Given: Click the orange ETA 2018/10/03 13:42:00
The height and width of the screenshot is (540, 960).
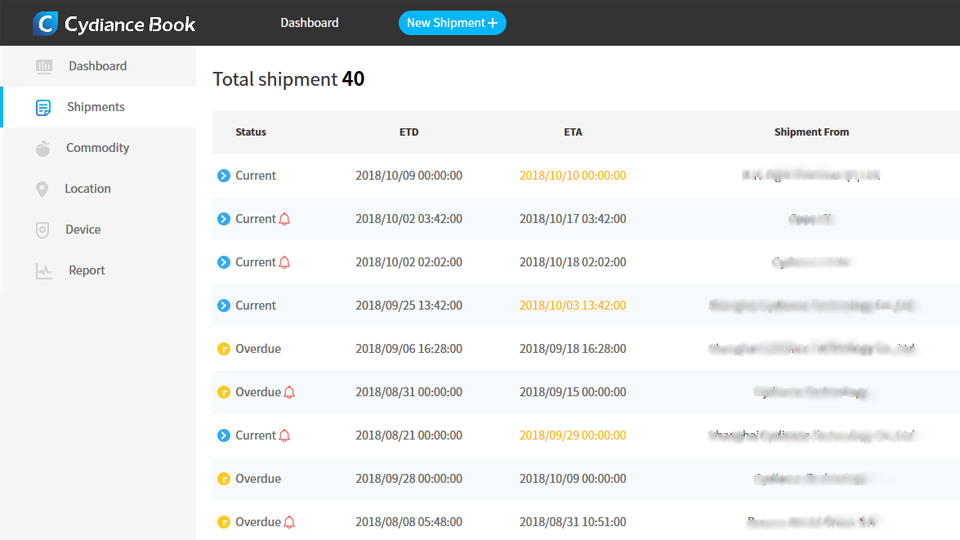Looking at the screenshot, I should pyautogui.click(x=572, y=306).
